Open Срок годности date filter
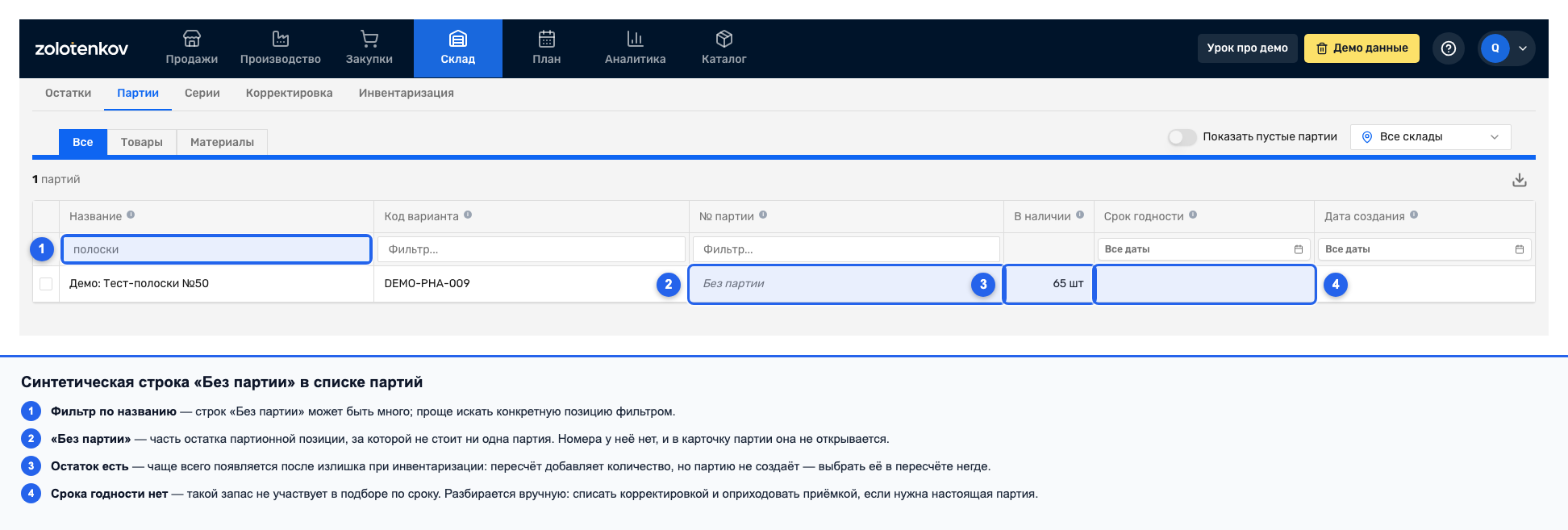Screen dimensions: 1568x530 coord(1203,249)
